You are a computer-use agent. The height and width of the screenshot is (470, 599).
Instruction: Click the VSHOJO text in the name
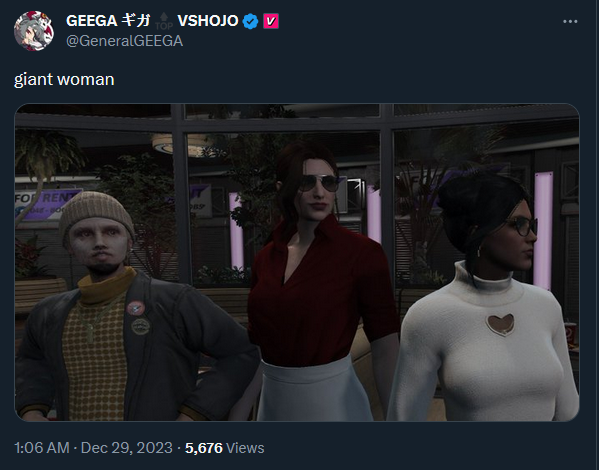(208, 21)
